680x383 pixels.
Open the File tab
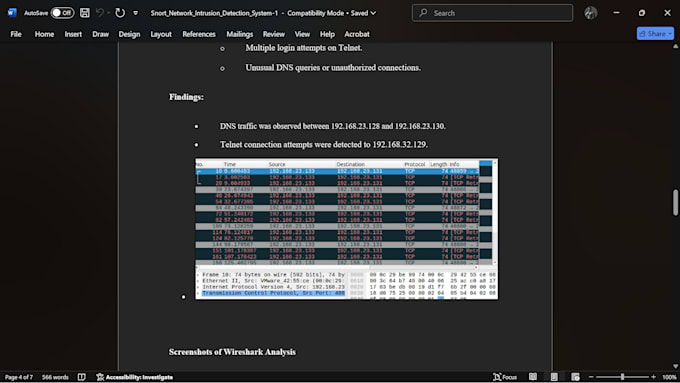(16, 34)
